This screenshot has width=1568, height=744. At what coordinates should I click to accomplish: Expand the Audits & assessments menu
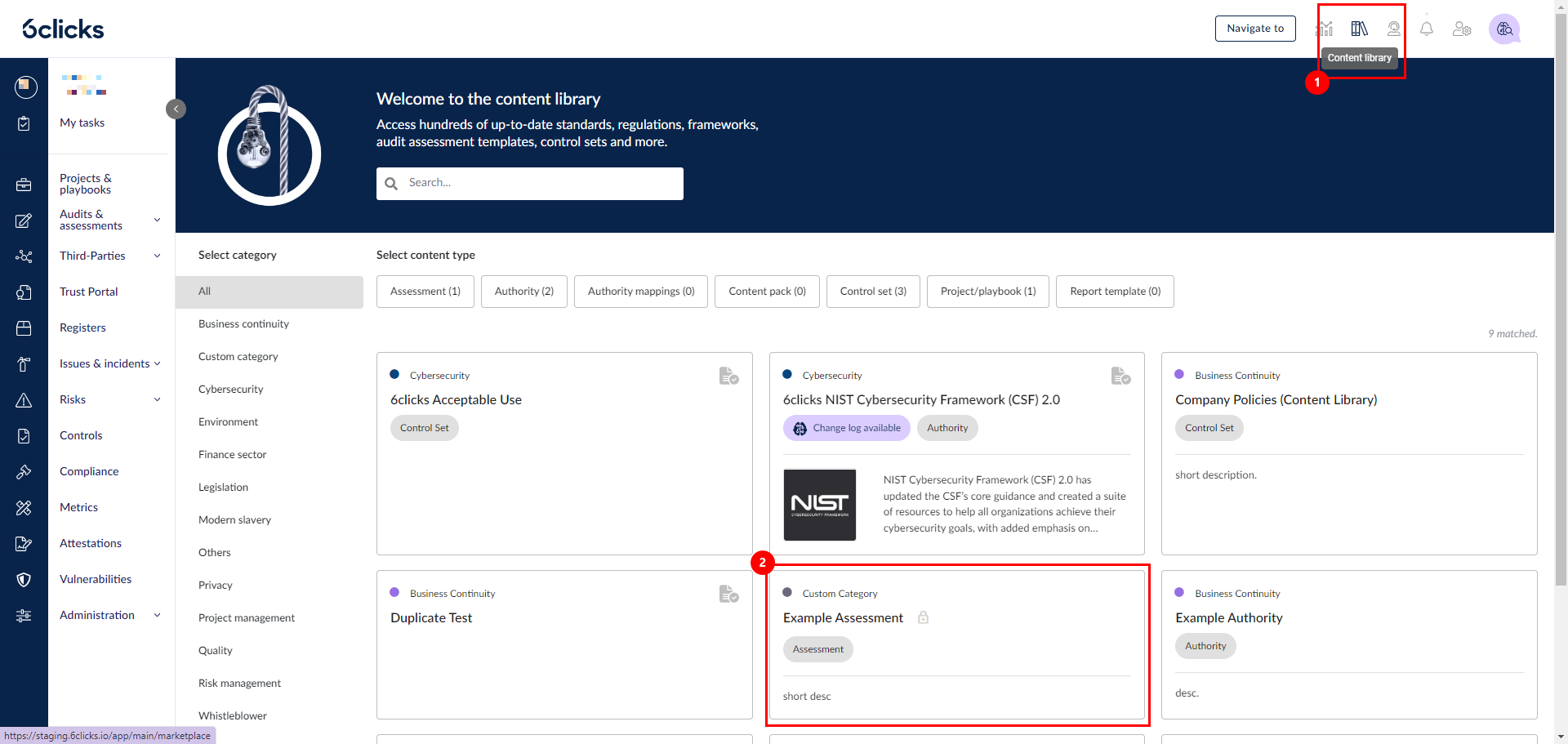pos(158,220)
